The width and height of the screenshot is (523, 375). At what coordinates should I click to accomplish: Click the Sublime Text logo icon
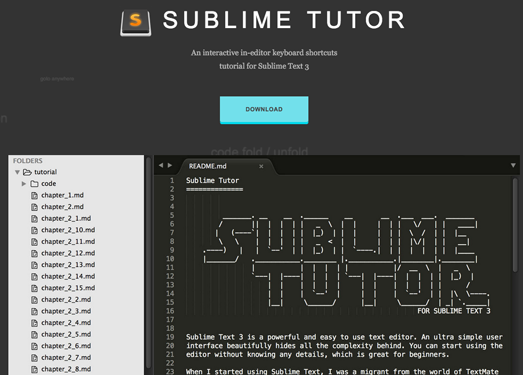tap(136, 23)
